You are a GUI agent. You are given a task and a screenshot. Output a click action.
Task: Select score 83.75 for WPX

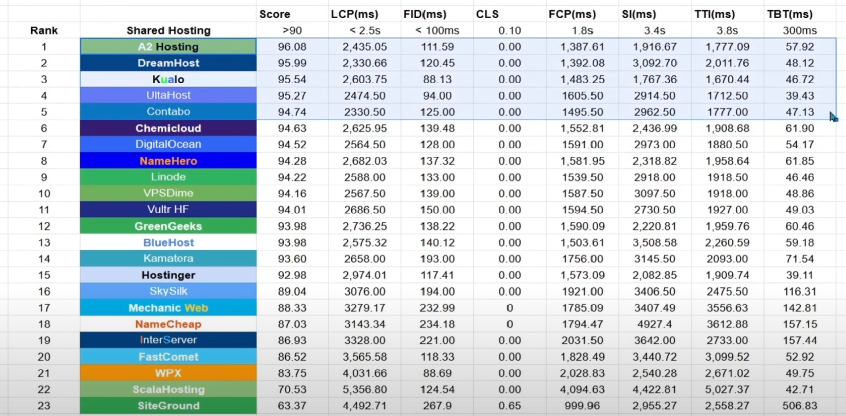pos(291,373)
